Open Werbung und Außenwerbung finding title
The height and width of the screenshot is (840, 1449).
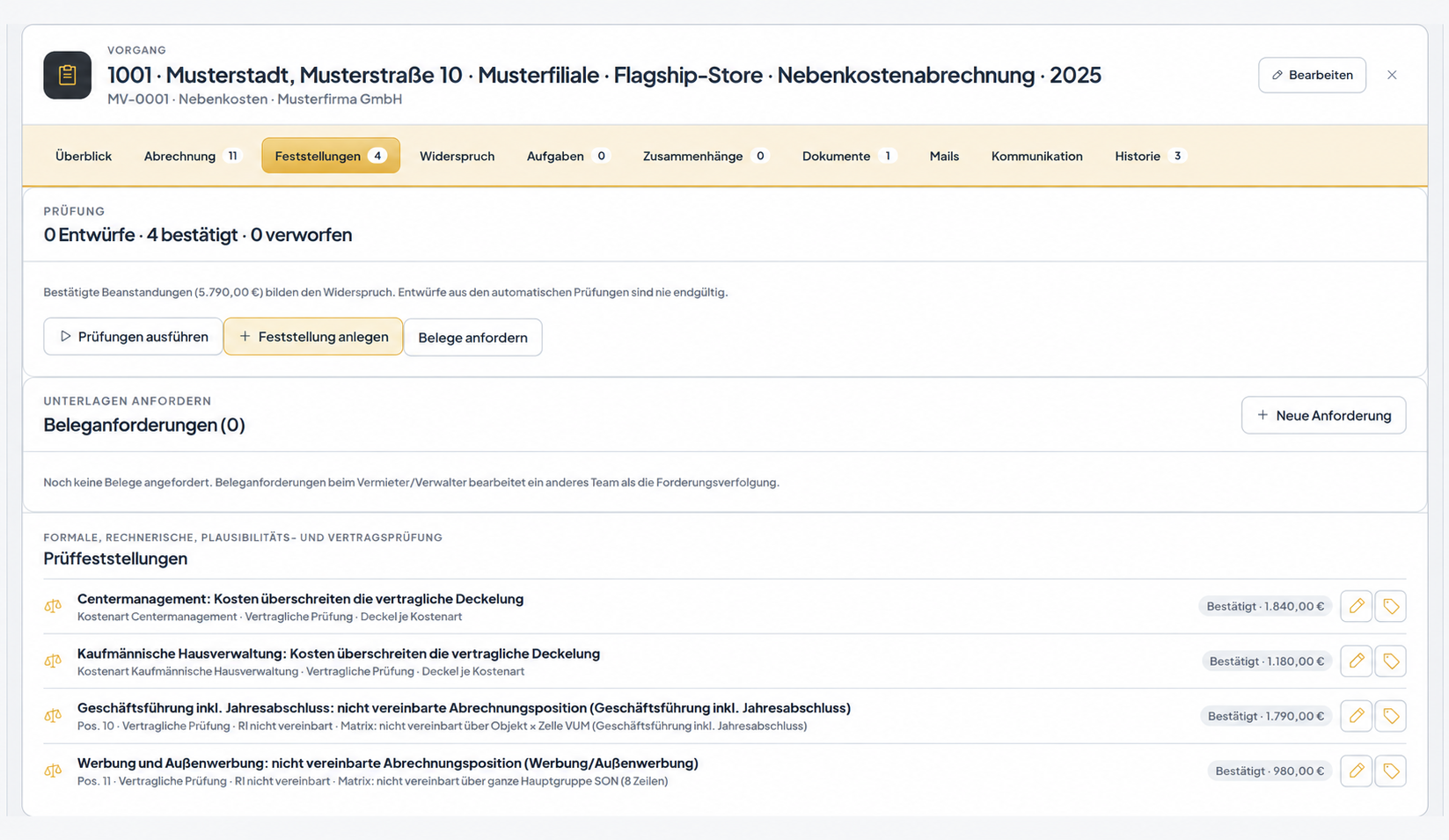388,763
